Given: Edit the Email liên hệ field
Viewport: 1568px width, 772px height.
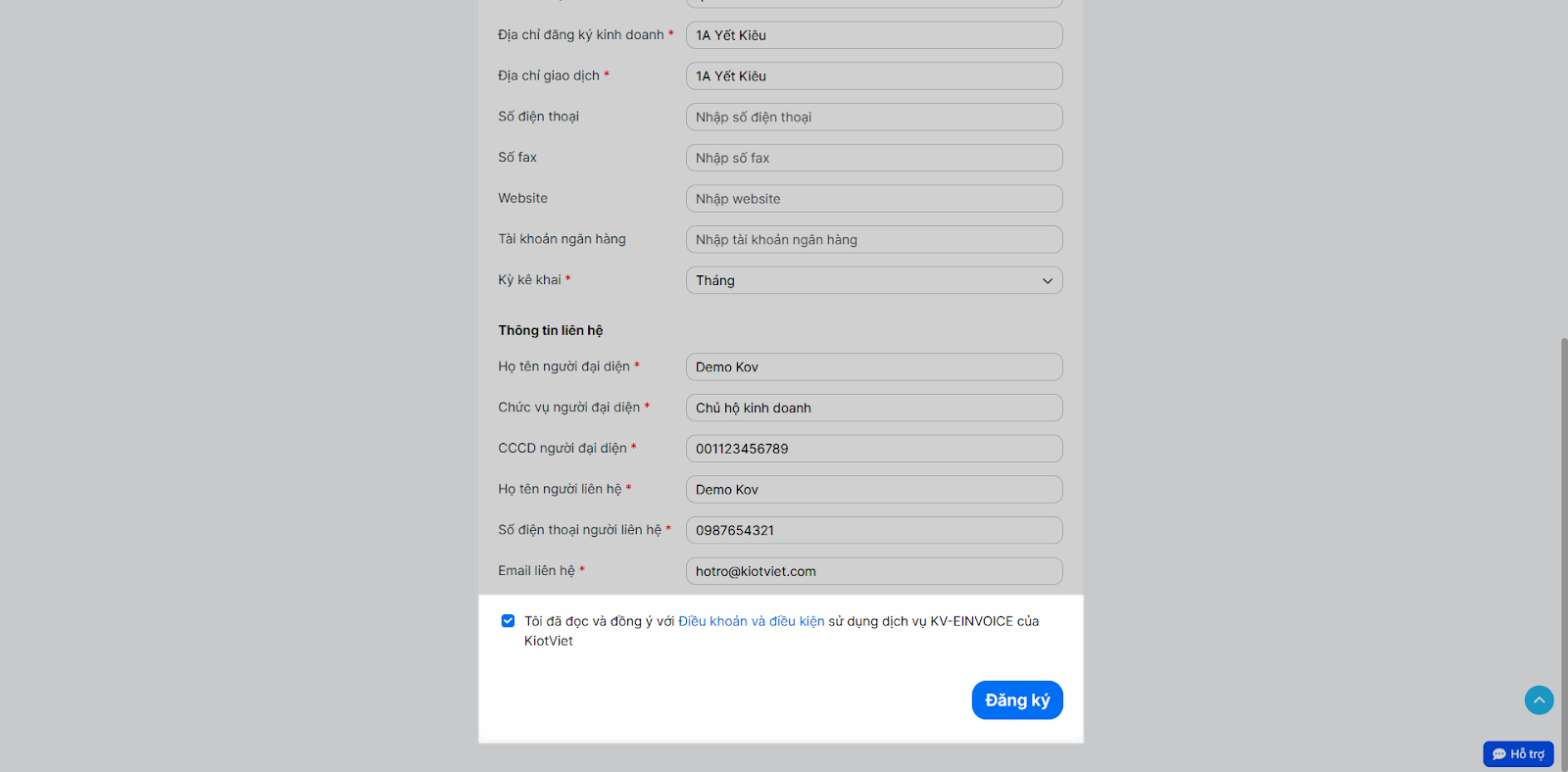Looking at the screenshot, I should point(873,571).
